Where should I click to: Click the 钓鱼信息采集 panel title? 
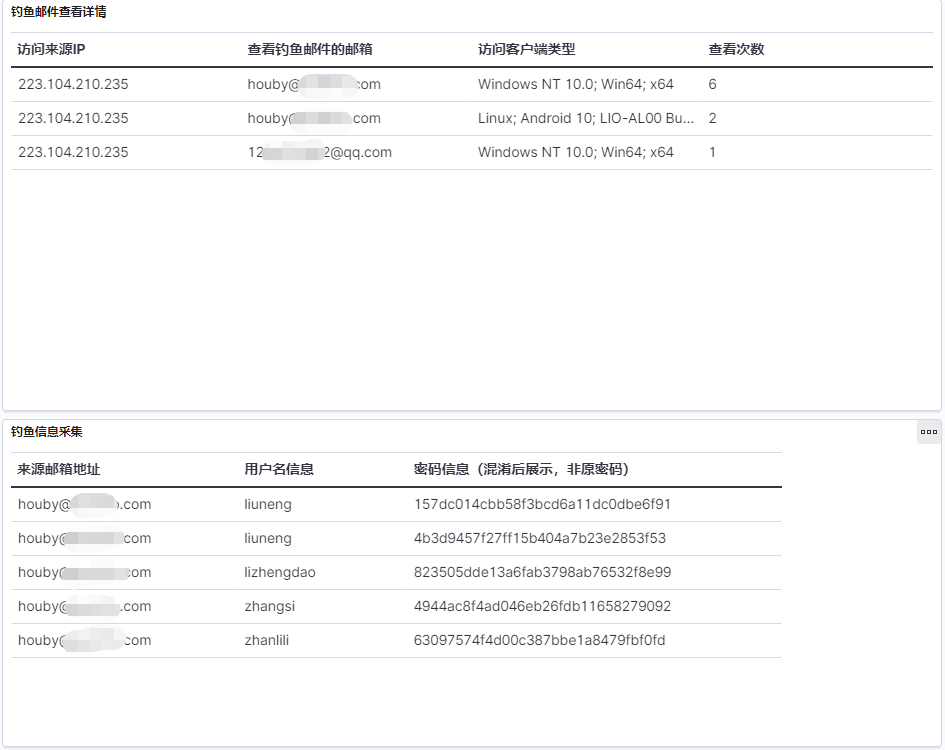(46, 432)
